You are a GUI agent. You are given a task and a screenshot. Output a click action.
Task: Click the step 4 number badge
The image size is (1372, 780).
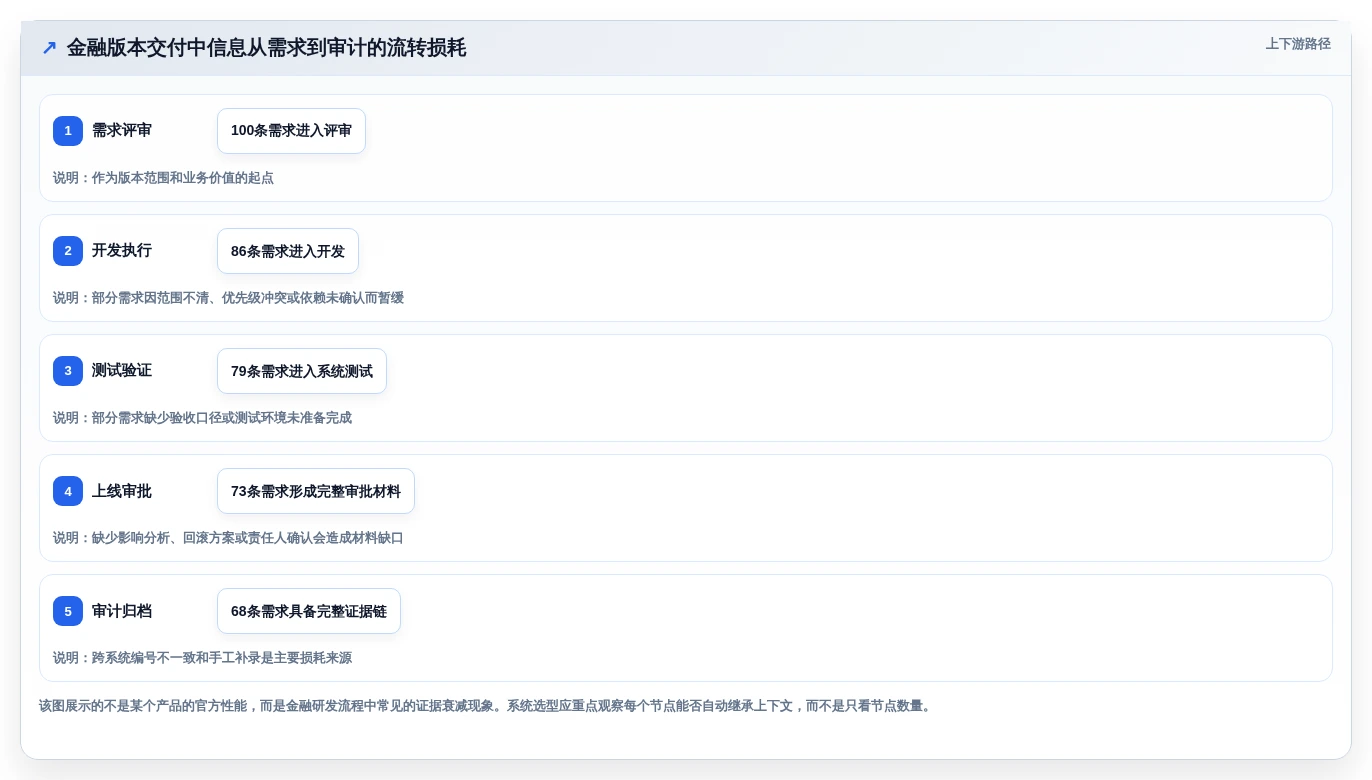click(x=68, y=491)
